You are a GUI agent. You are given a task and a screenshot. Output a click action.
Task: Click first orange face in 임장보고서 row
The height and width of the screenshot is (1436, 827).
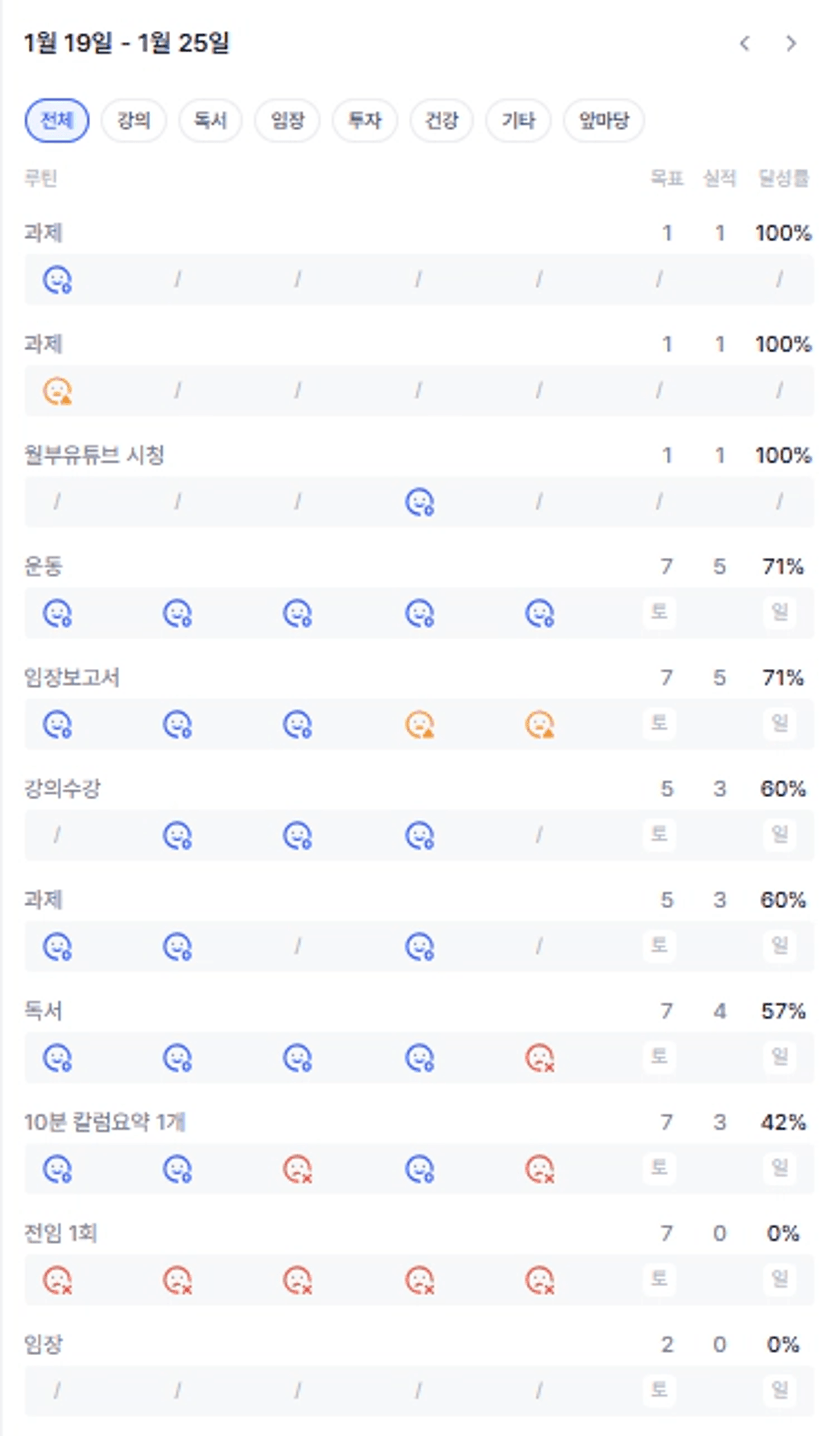[x=419, y=724]
